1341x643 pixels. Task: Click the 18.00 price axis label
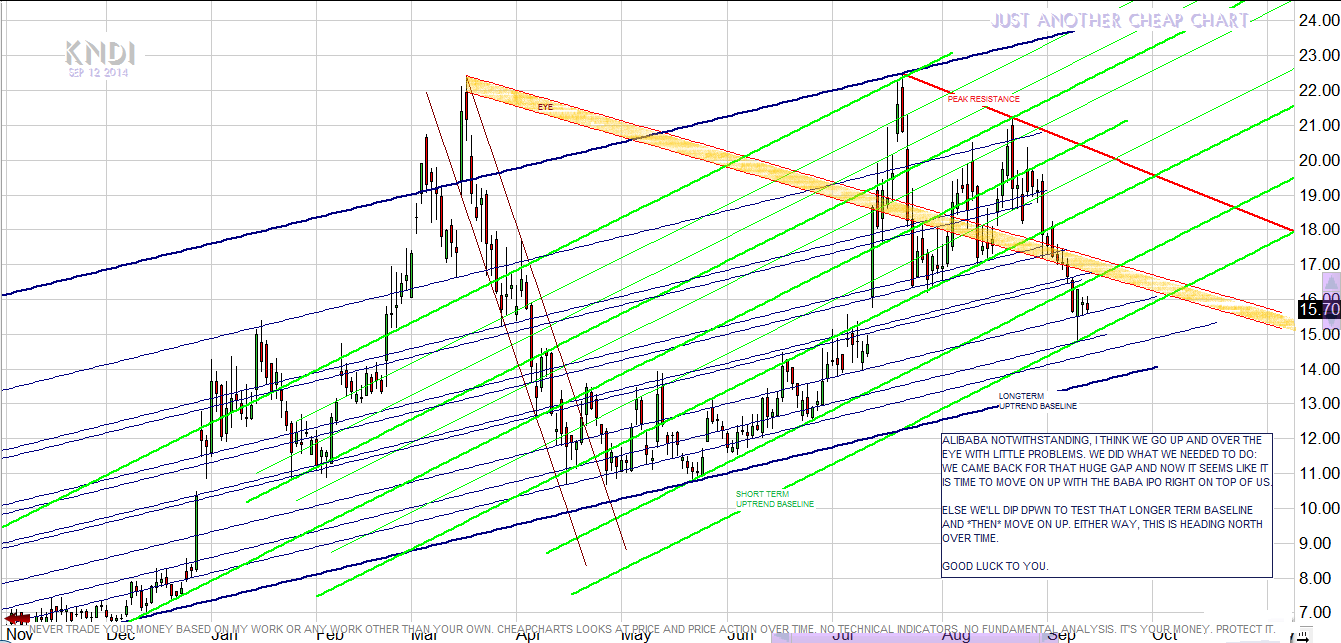[x=1317, y=229]
